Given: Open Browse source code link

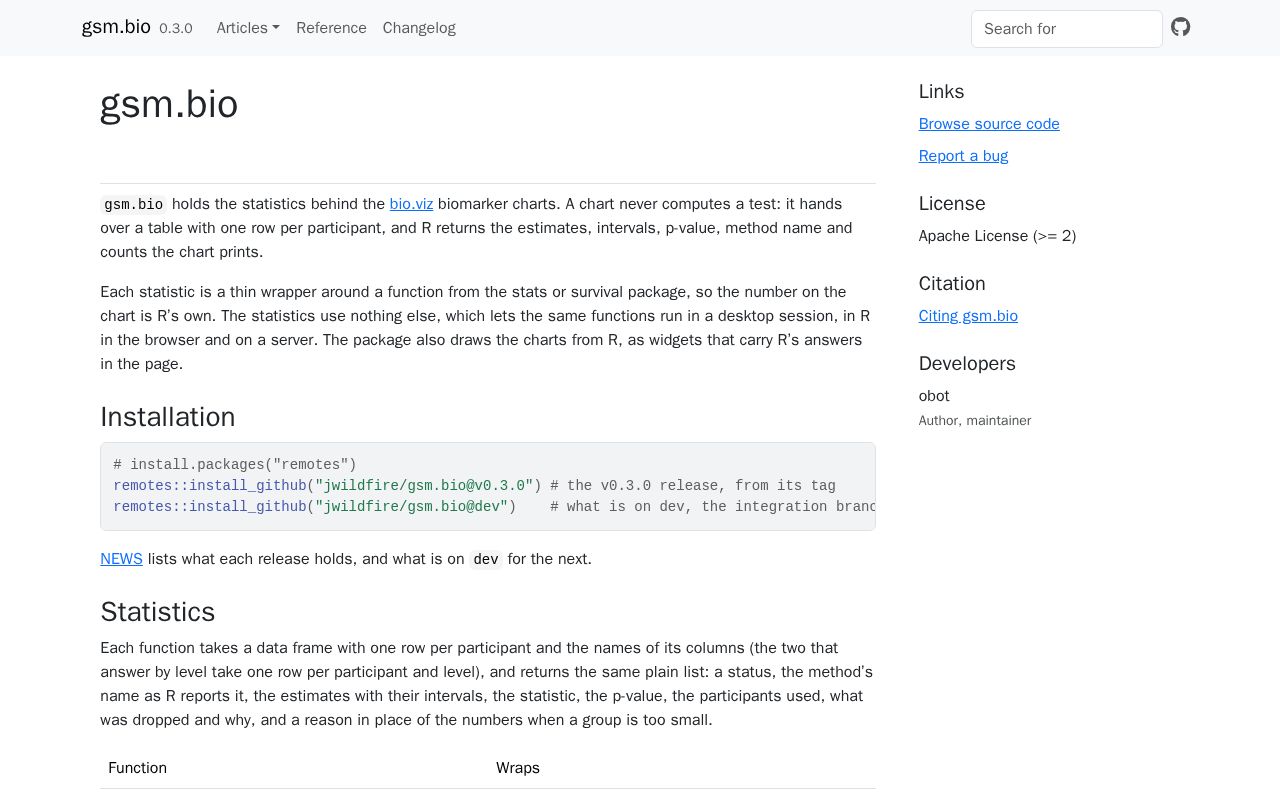Looking at the screenshot, I should pos(989,124).
